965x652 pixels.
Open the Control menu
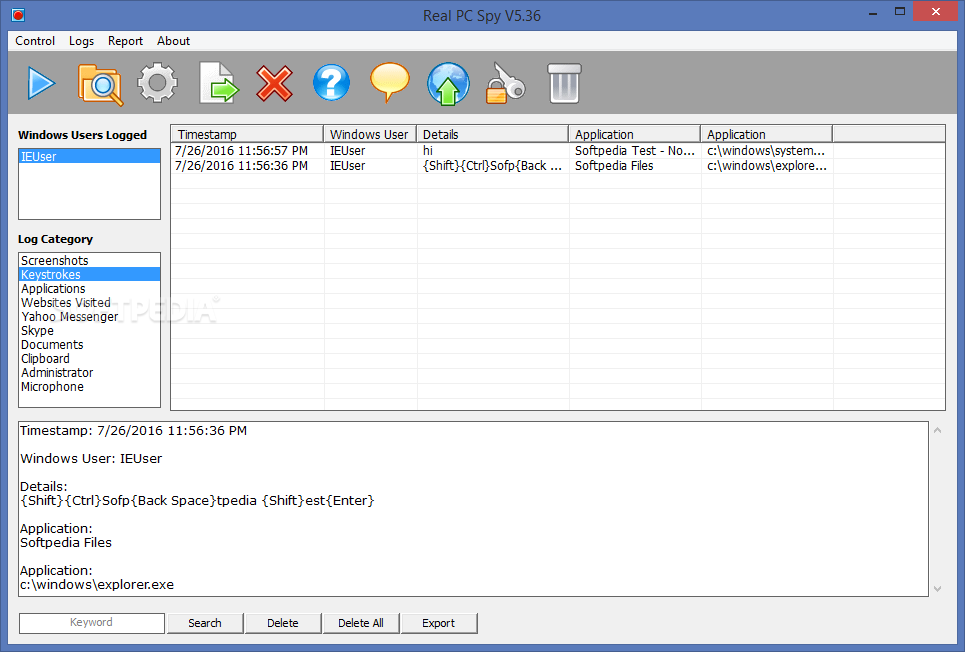[35, 41]
